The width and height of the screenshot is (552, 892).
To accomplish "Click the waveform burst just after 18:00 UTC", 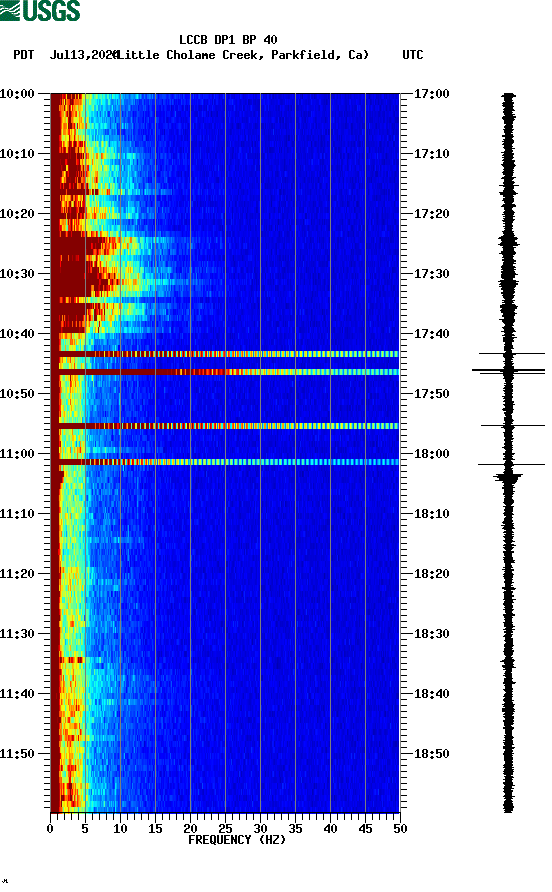I will coord(508,477).
